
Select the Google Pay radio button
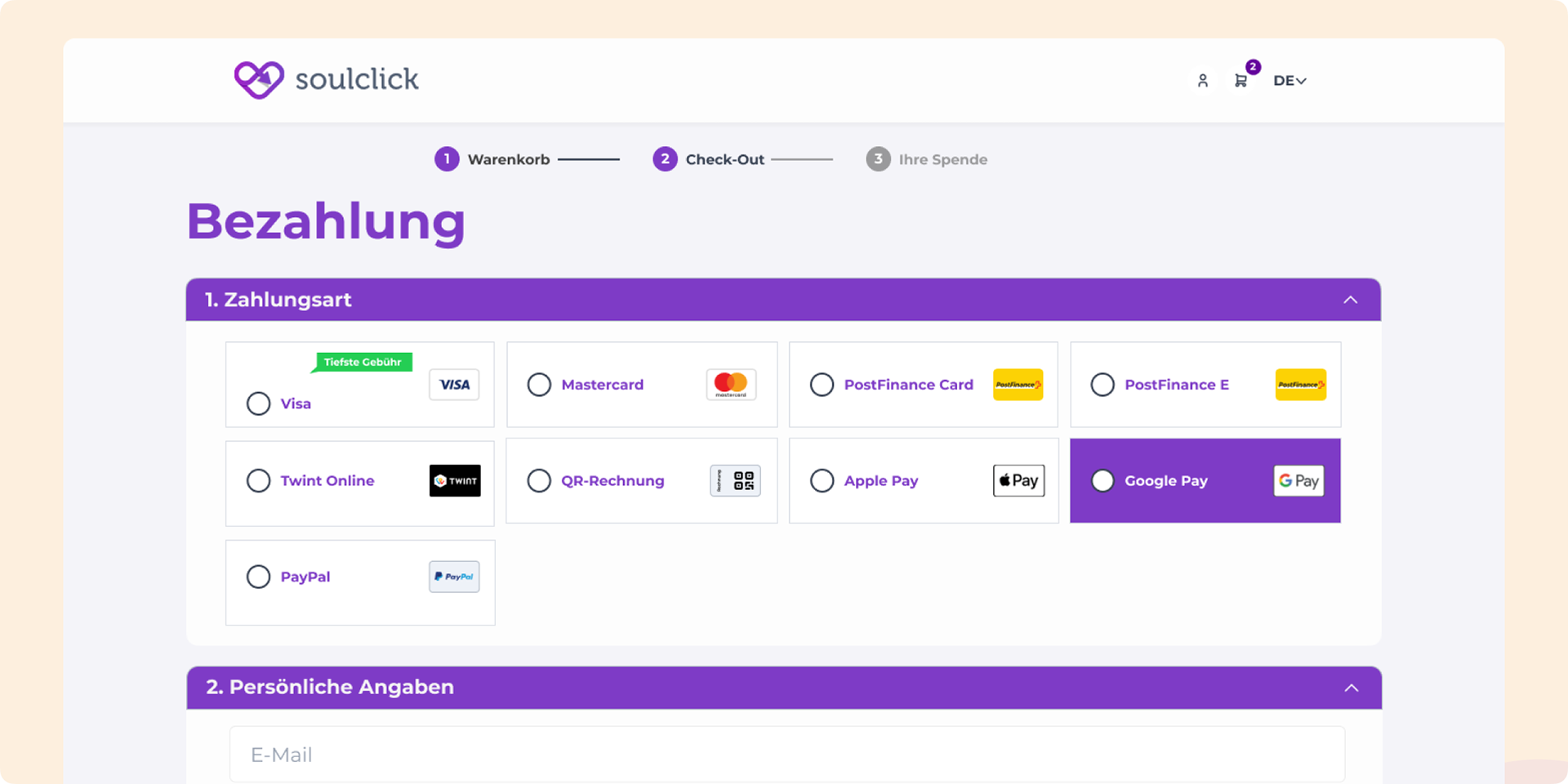(1102, 480)
